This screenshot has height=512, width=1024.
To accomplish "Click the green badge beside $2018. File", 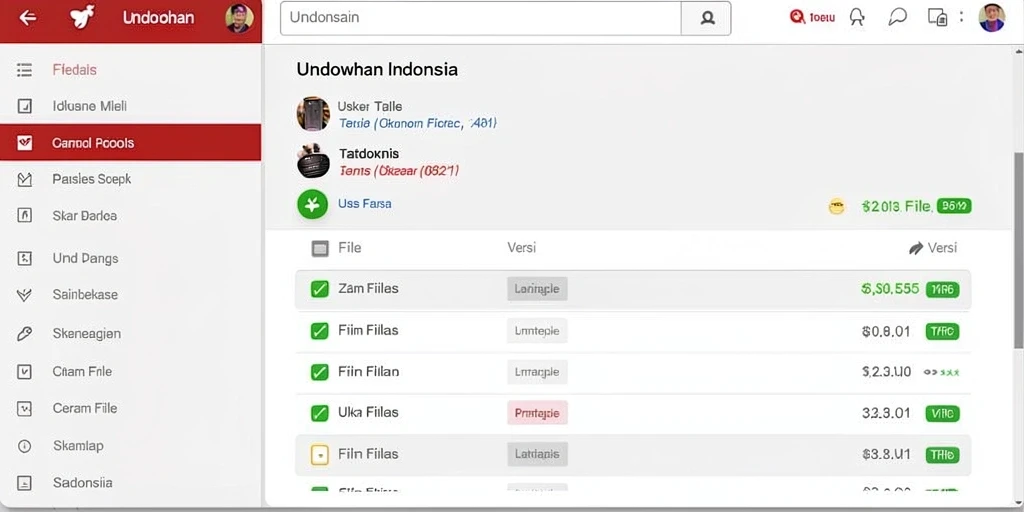I will [954, 206].
